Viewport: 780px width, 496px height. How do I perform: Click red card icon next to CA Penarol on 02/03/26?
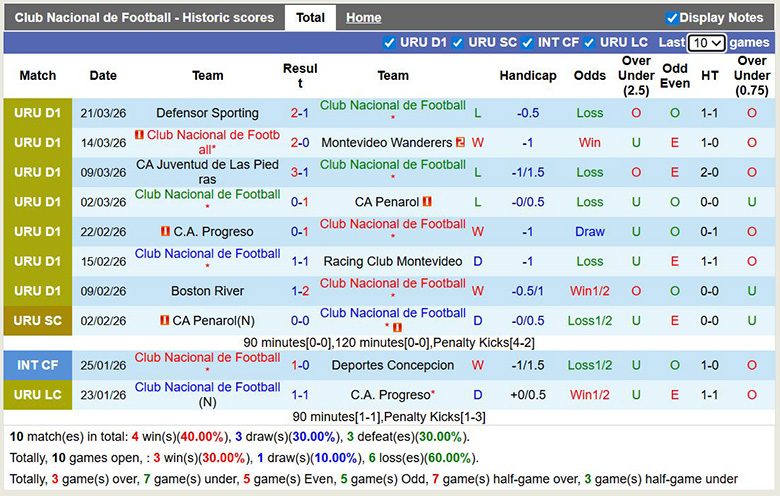coord(427,202)
